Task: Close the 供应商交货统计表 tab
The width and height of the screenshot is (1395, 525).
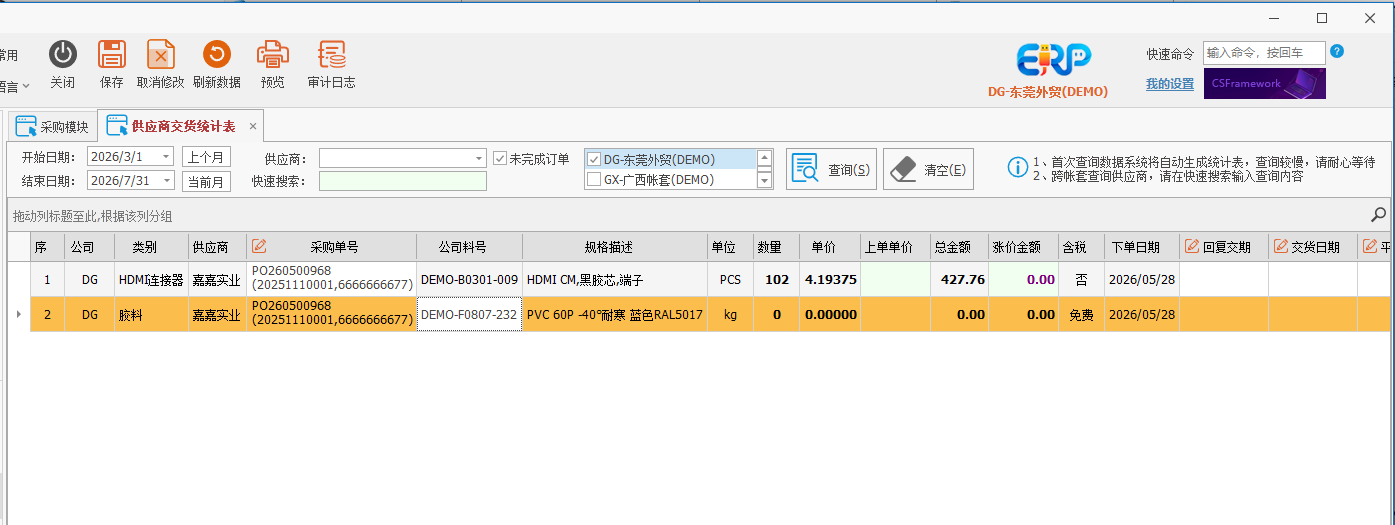Action: [x=253, y=126]
